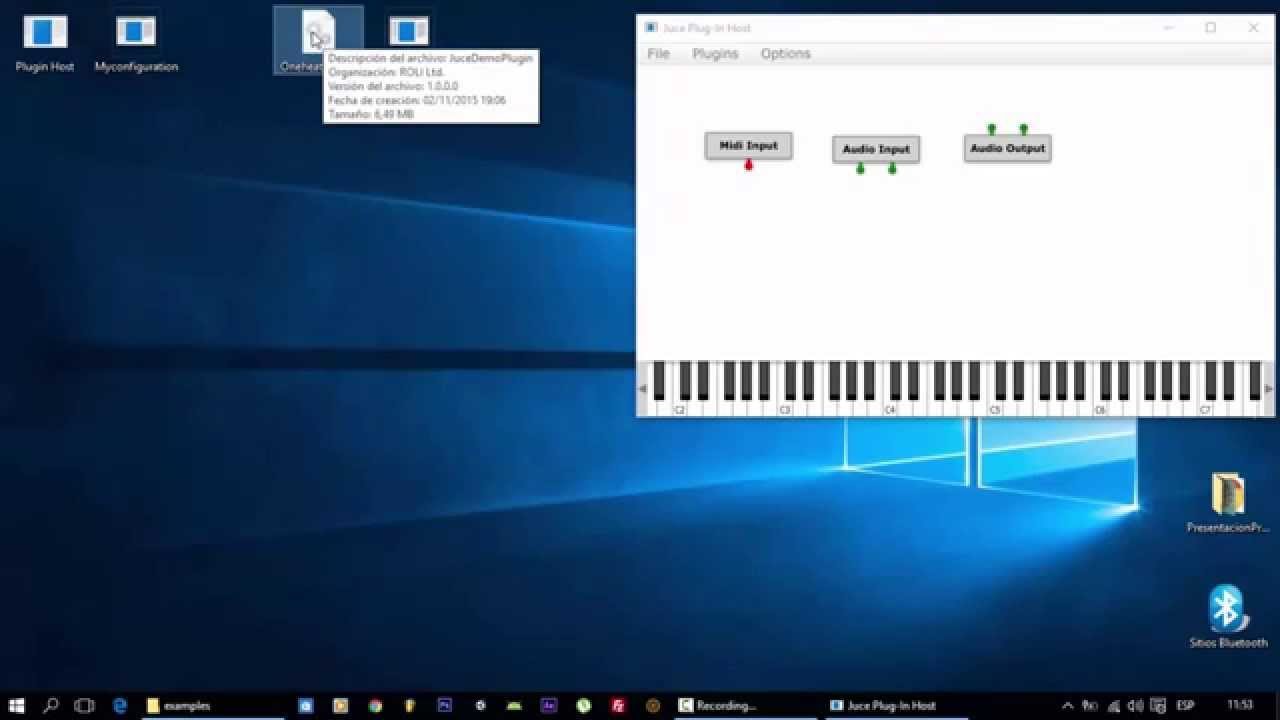This screenshot has height=720, width=1280.
Task: Open the volume tray icon
Action: 1135,705
